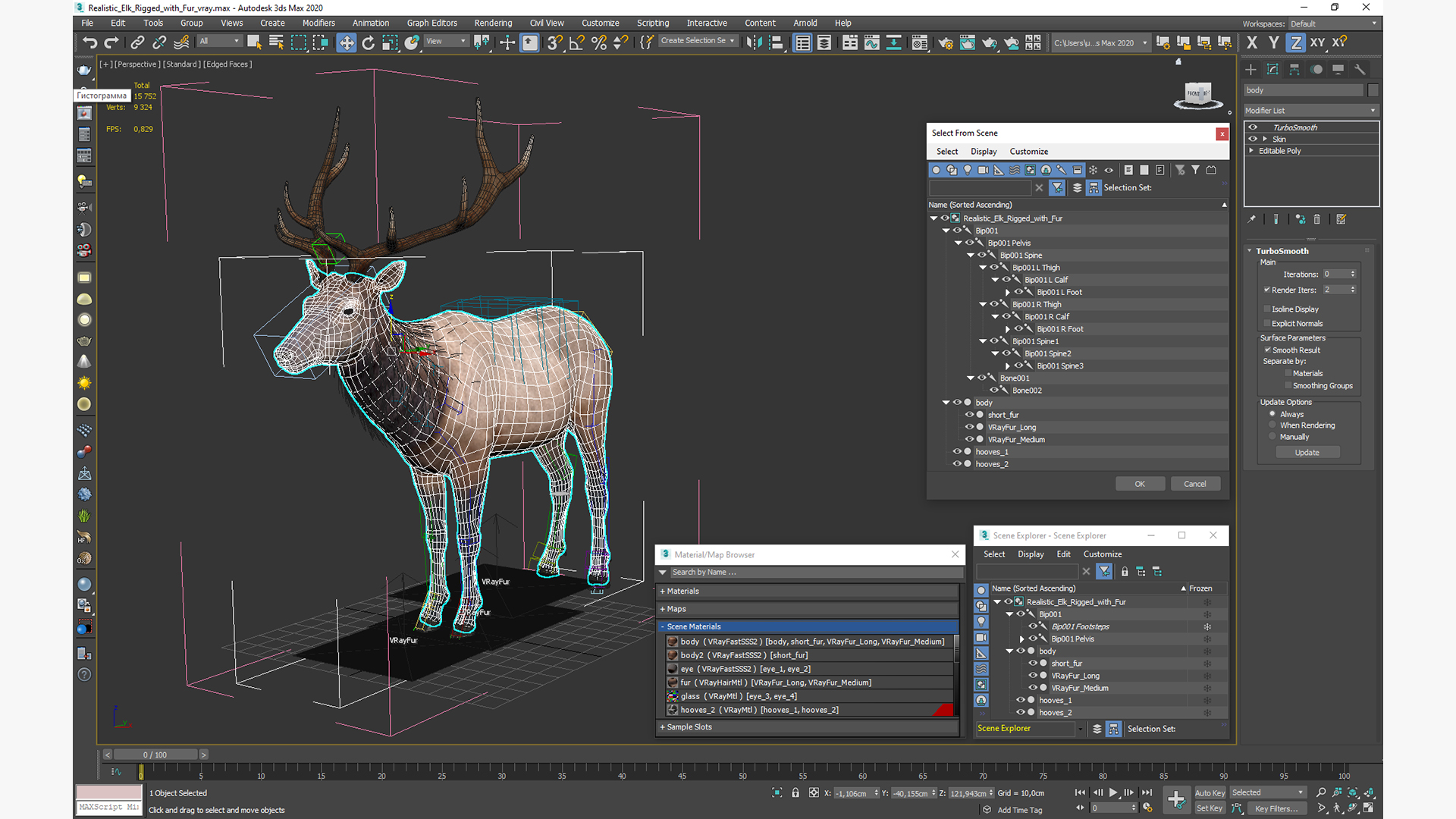Image resolution: width=1456 pixels, height=819 pixels.
Task: Expand the Sample Slots group
Action: point(663,726)
